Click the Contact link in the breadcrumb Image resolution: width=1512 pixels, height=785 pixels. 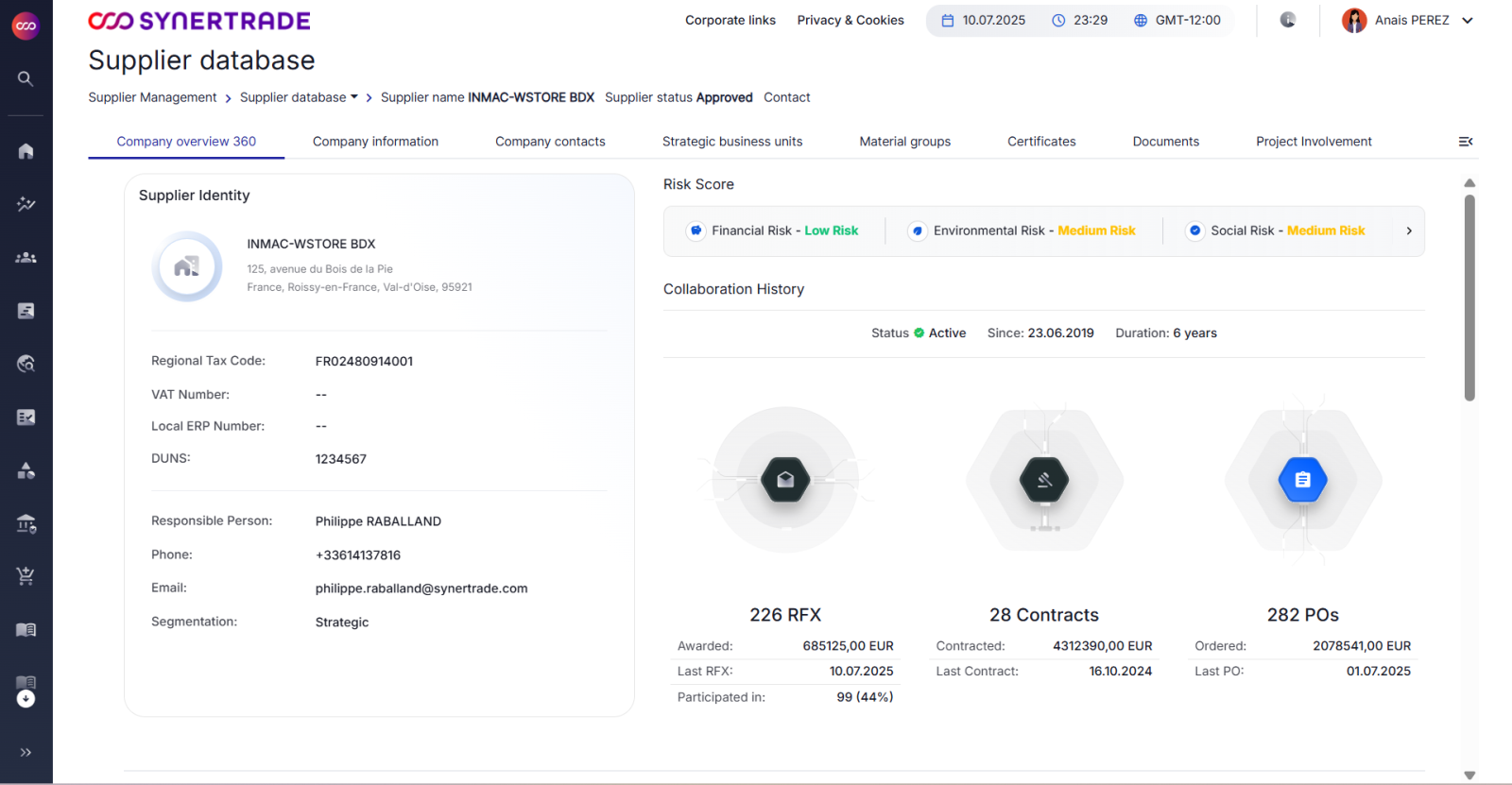[787, 97]
